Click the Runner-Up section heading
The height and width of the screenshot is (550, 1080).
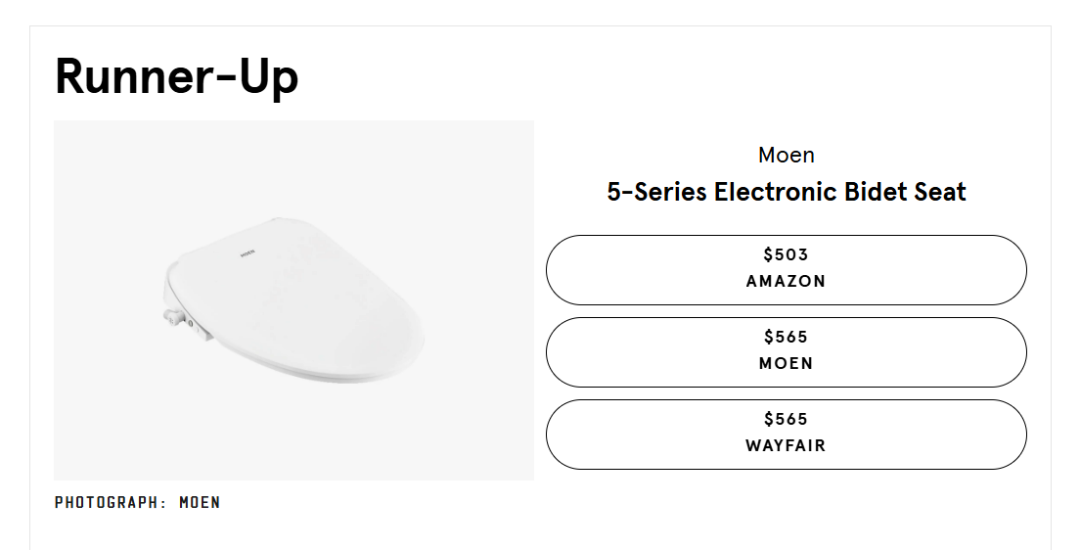pos(176,77)
